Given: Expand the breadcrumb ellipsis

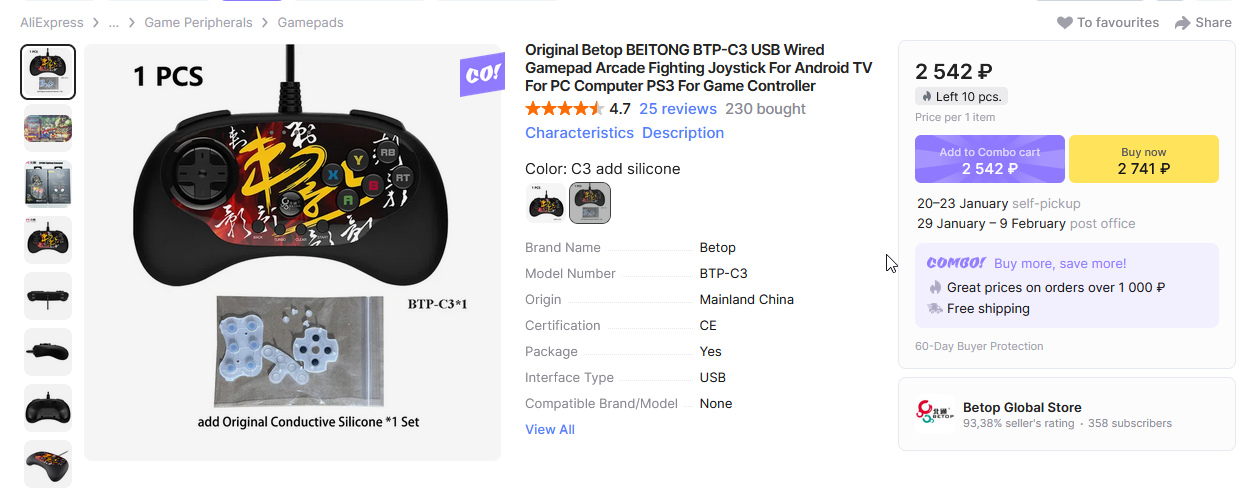Looking at the screenshot, I should [x=114, y=23].
